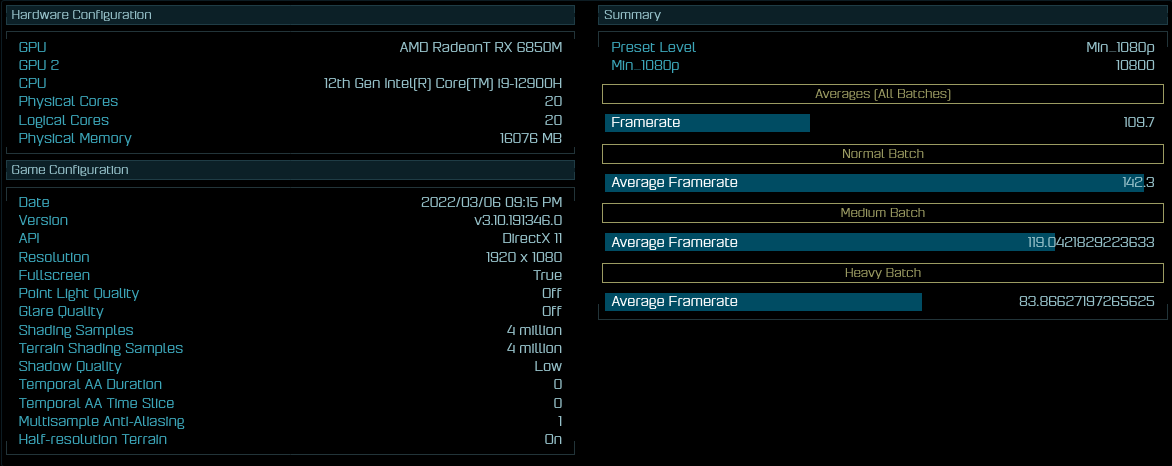Click the AMD Radeon RX 6850M GPU name
Viewport: 1172px width, 466px height.
480,47
